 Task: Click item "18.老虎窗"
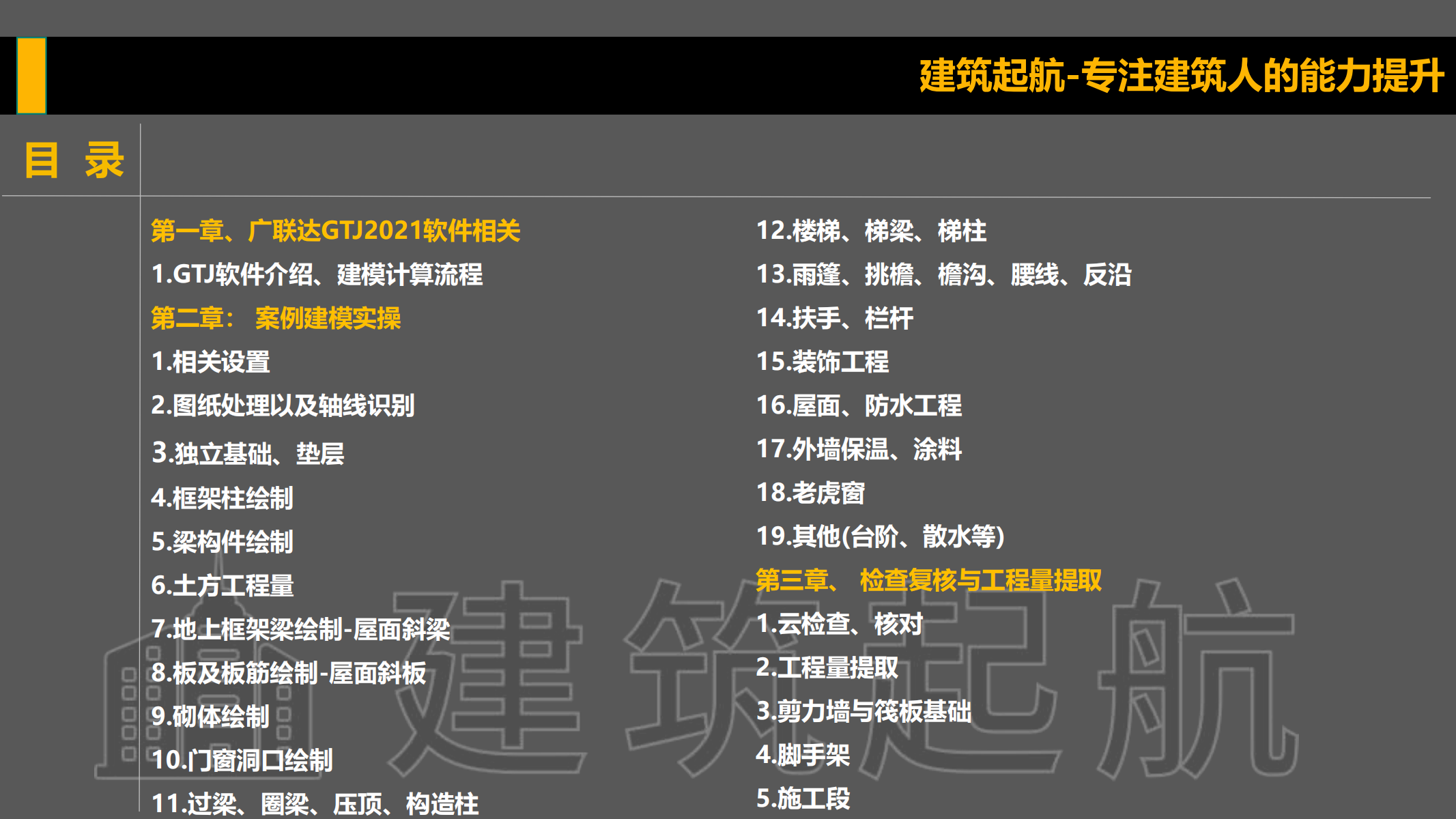tap(810, 493)
